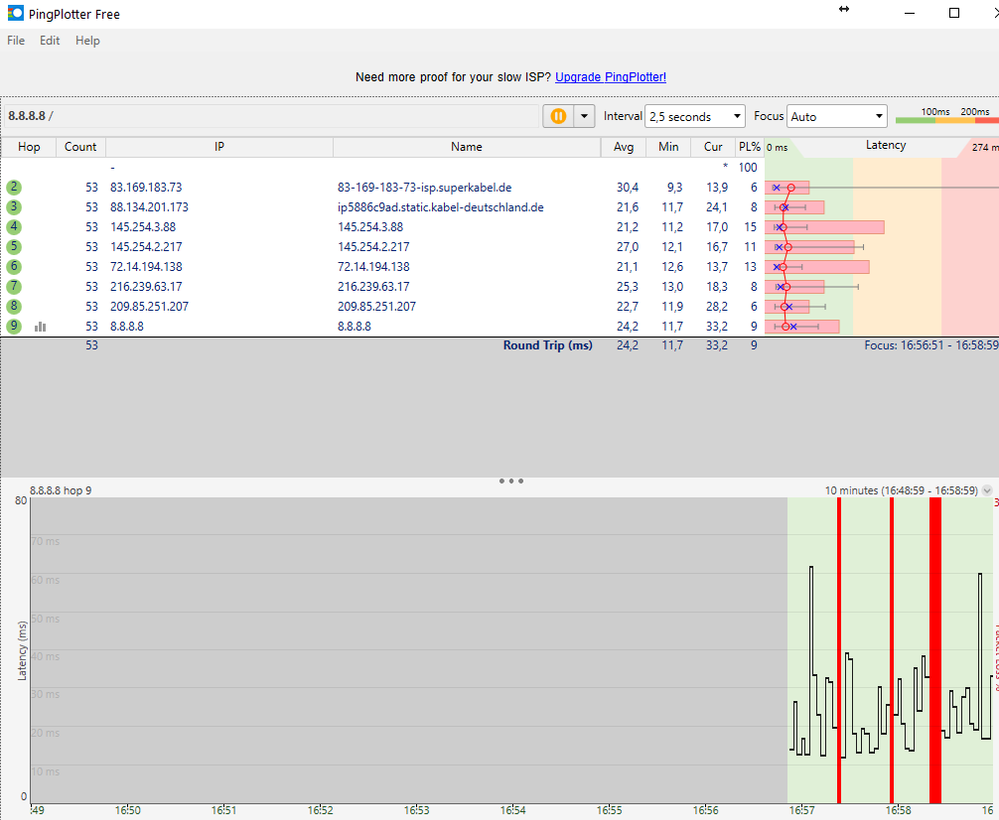Click the PingPlotter app icon in title bar
The height and width of the screenshot is (820, 999).
coord(15,13)
